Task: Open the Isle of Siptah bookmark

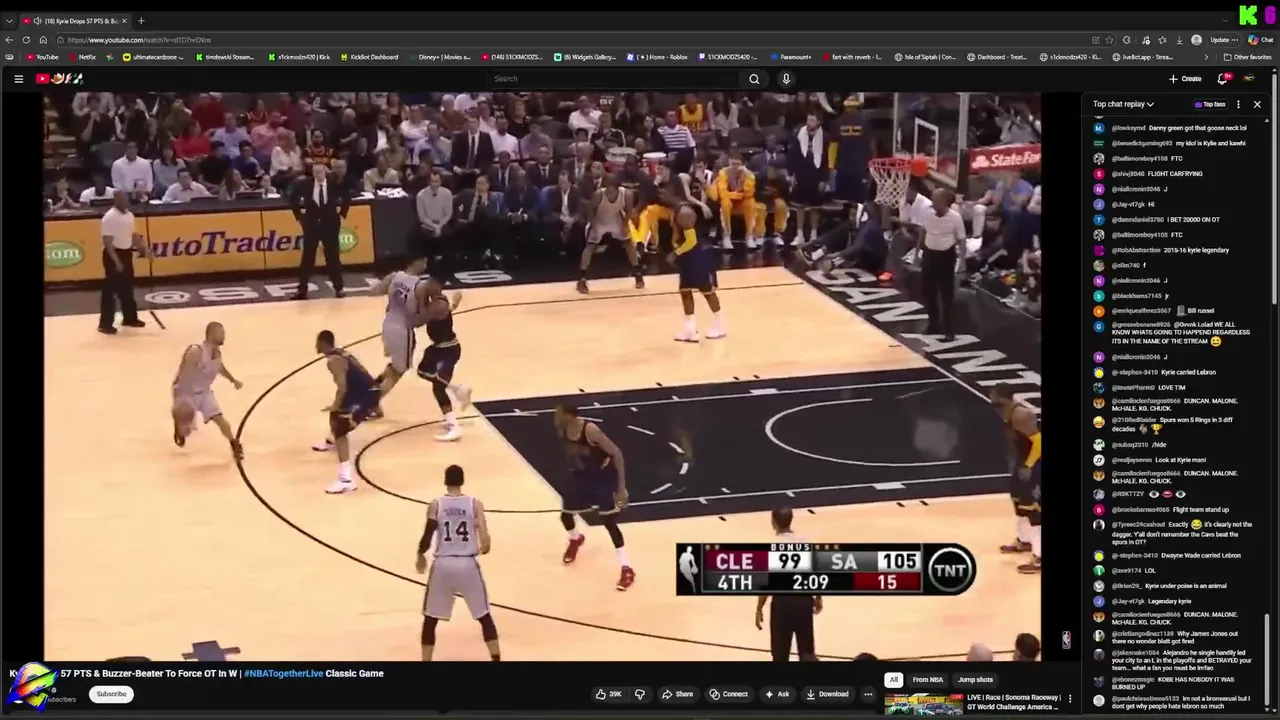Action: click(926, 57)
